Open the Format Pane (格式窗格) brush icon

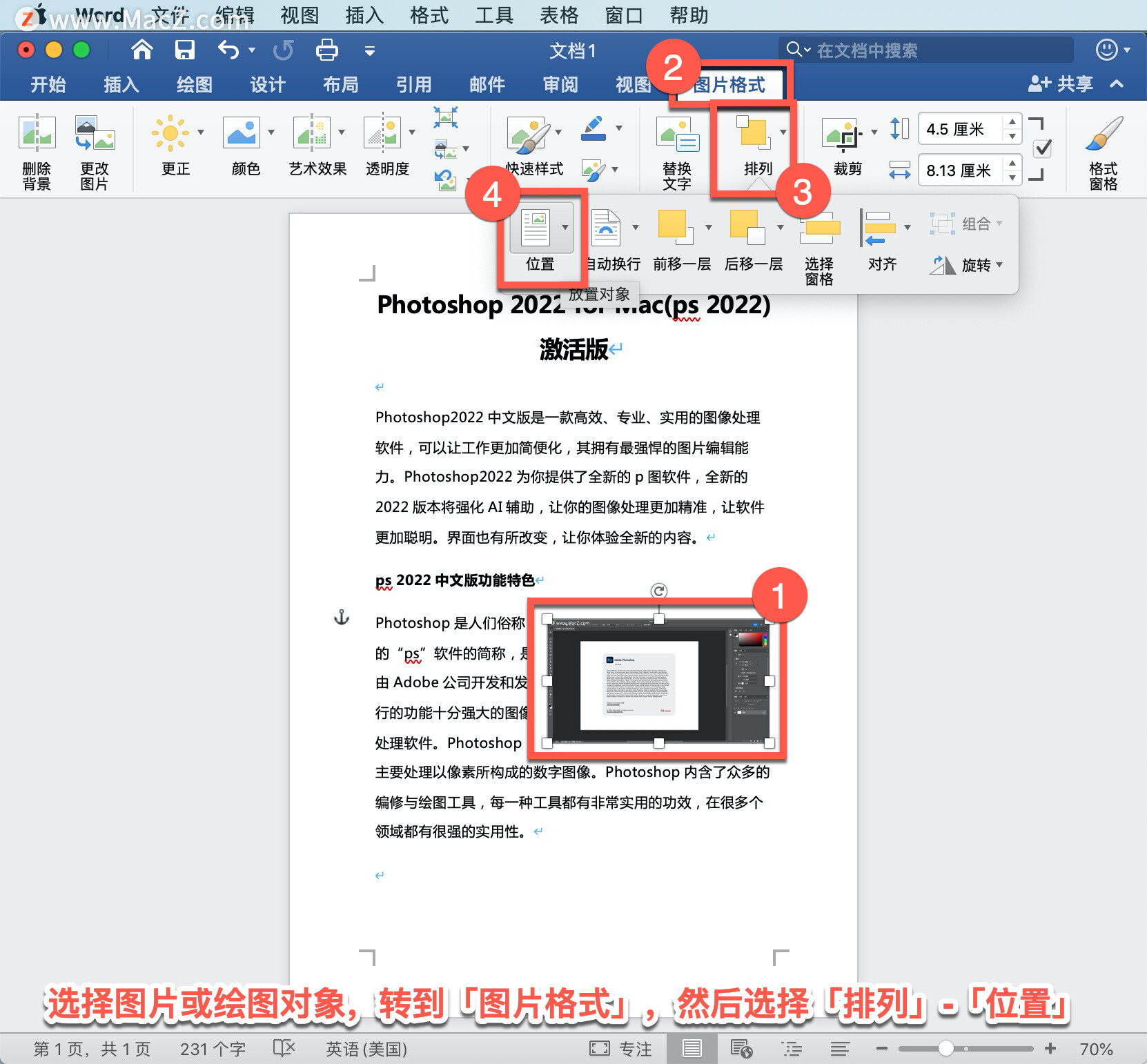tap(1104, 133)
